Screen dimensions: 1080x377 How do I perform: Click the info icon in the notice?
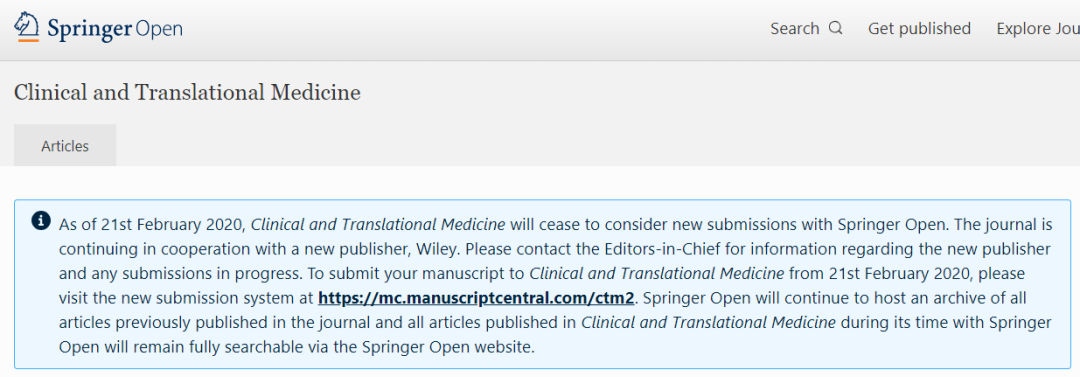click(41, 221)
